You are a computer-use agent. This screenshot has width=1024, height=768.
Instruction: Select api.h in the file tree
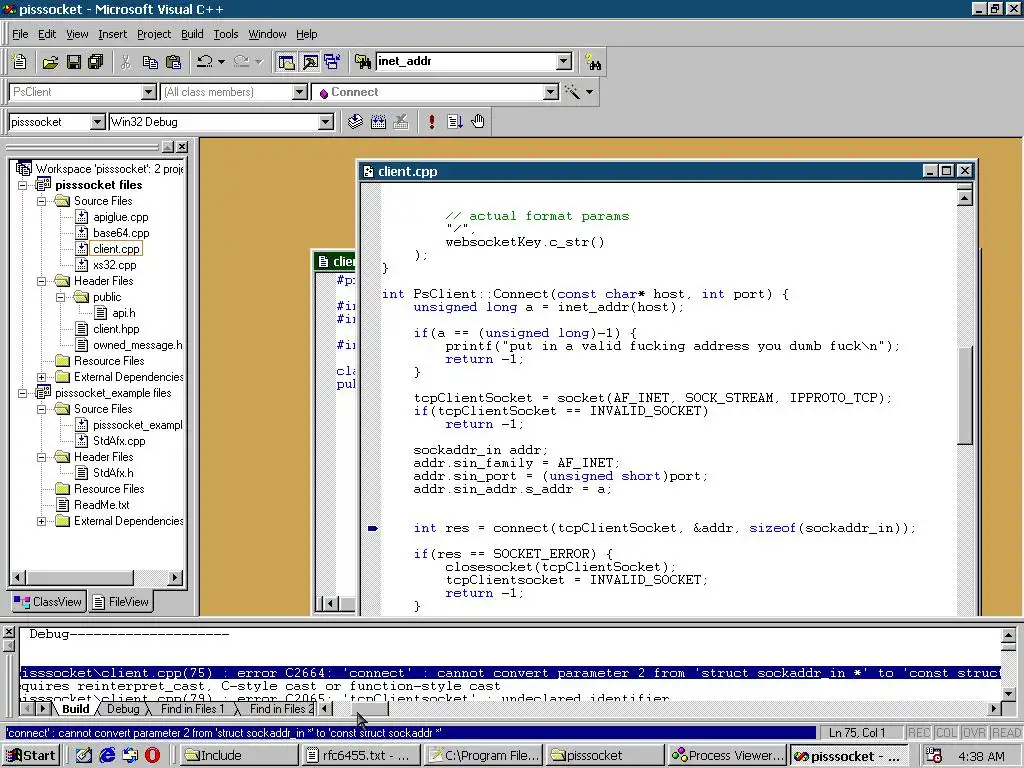(x=123, y=313)
